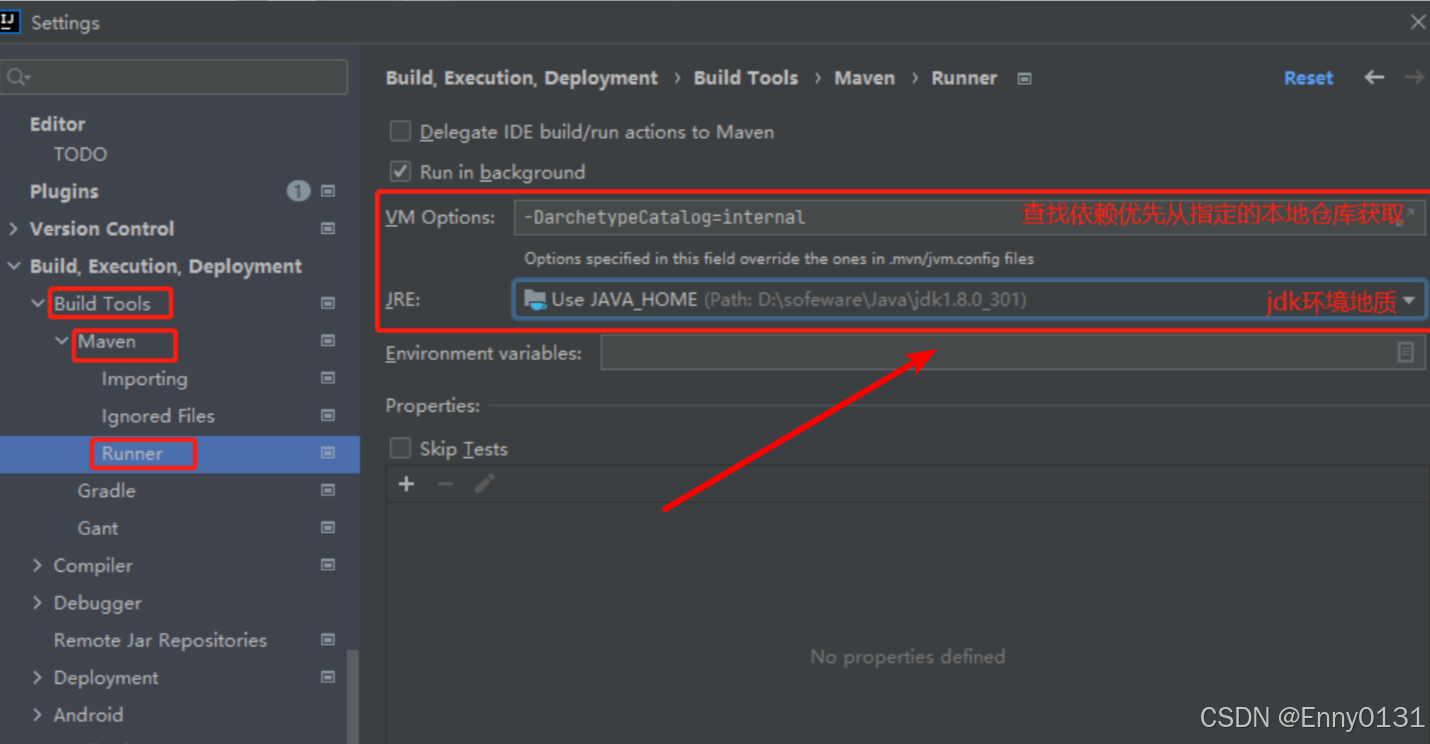1430x744 pixels.
Task: Click 'No properties defined' placeholder text
Action: [x=907, y=656]
